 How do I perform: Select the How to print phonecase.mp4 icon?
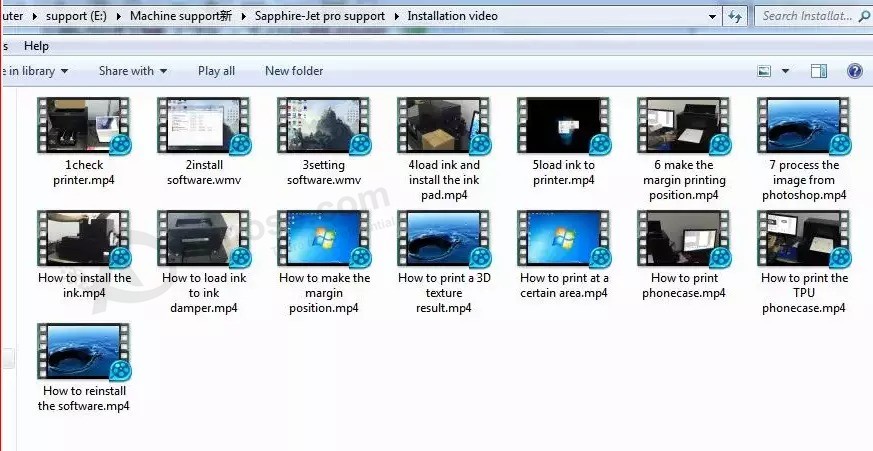(684, 239)
